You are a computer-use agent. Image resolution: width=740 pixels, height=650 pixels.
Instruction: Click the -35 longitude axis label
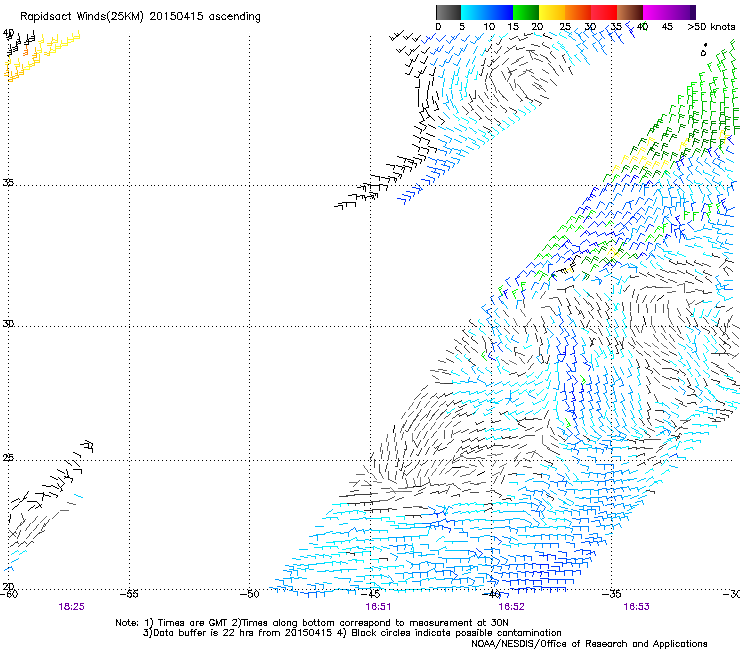(612, 594)
